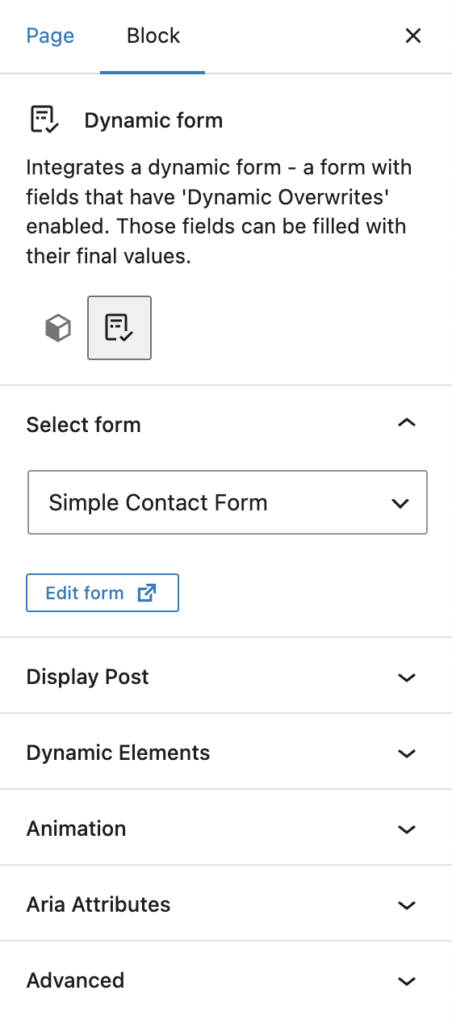The height and width of the screenshot is (1024, 452).
Task: Click the dropdown arrow in the form selector
Action: coord(400,503)
